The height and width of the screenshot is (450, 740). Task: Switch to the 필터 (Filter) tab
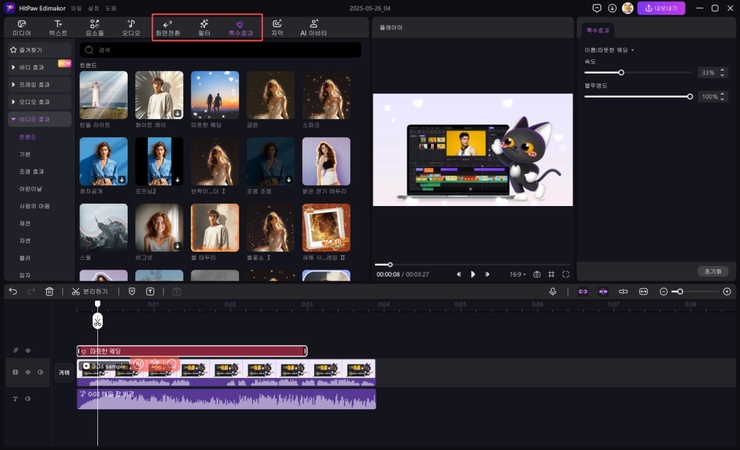pos(204,27)
